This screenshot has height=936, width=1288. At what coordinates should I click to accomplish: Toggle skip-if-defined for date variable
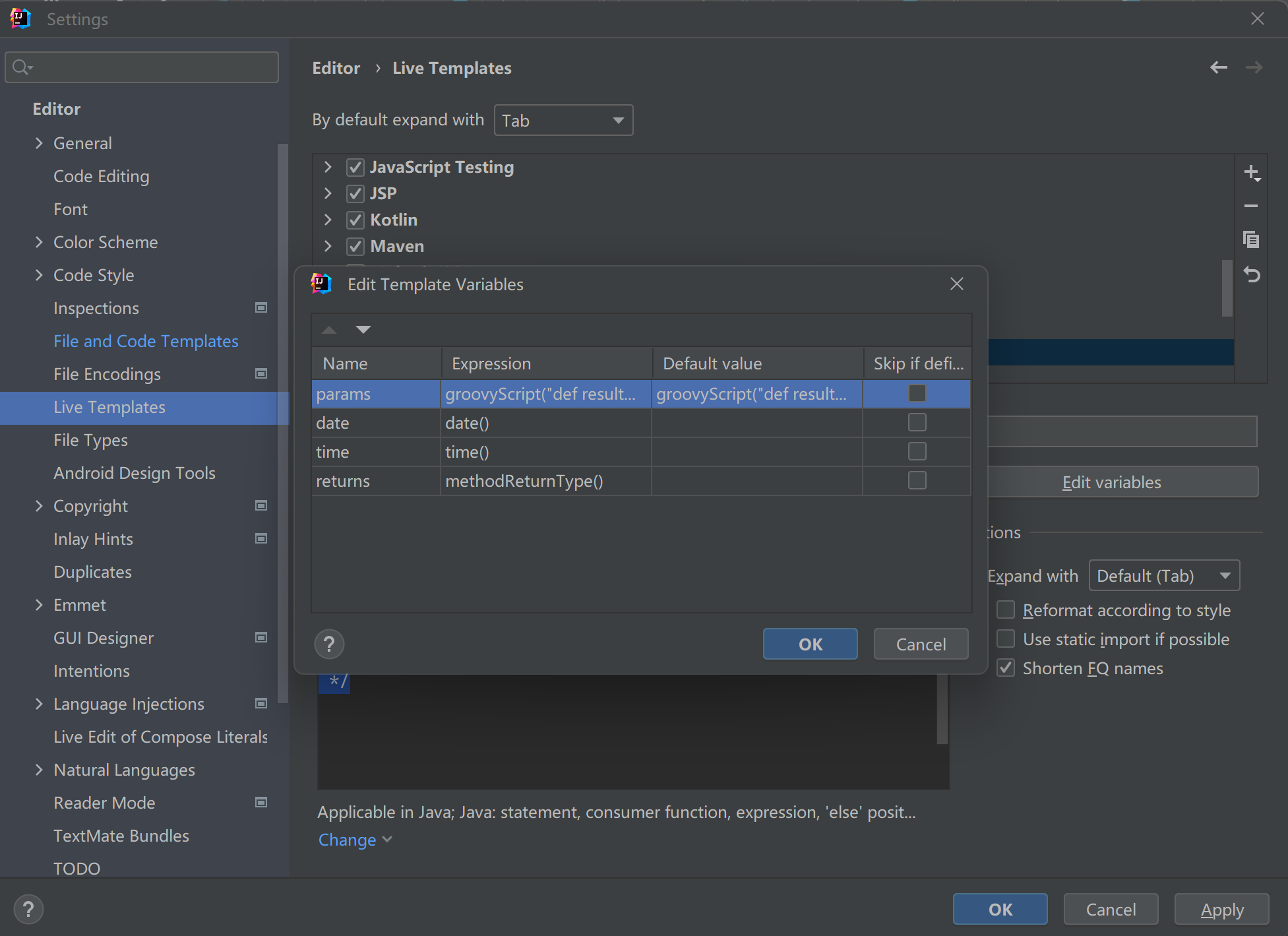pyautogui.click(x=917, y=422)
